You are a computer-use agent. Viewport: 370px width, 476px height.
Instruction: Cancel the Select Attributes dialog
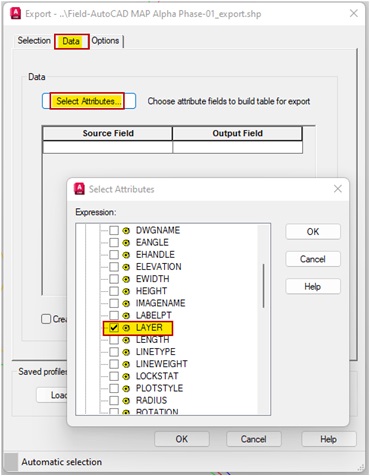click(313, 259)
